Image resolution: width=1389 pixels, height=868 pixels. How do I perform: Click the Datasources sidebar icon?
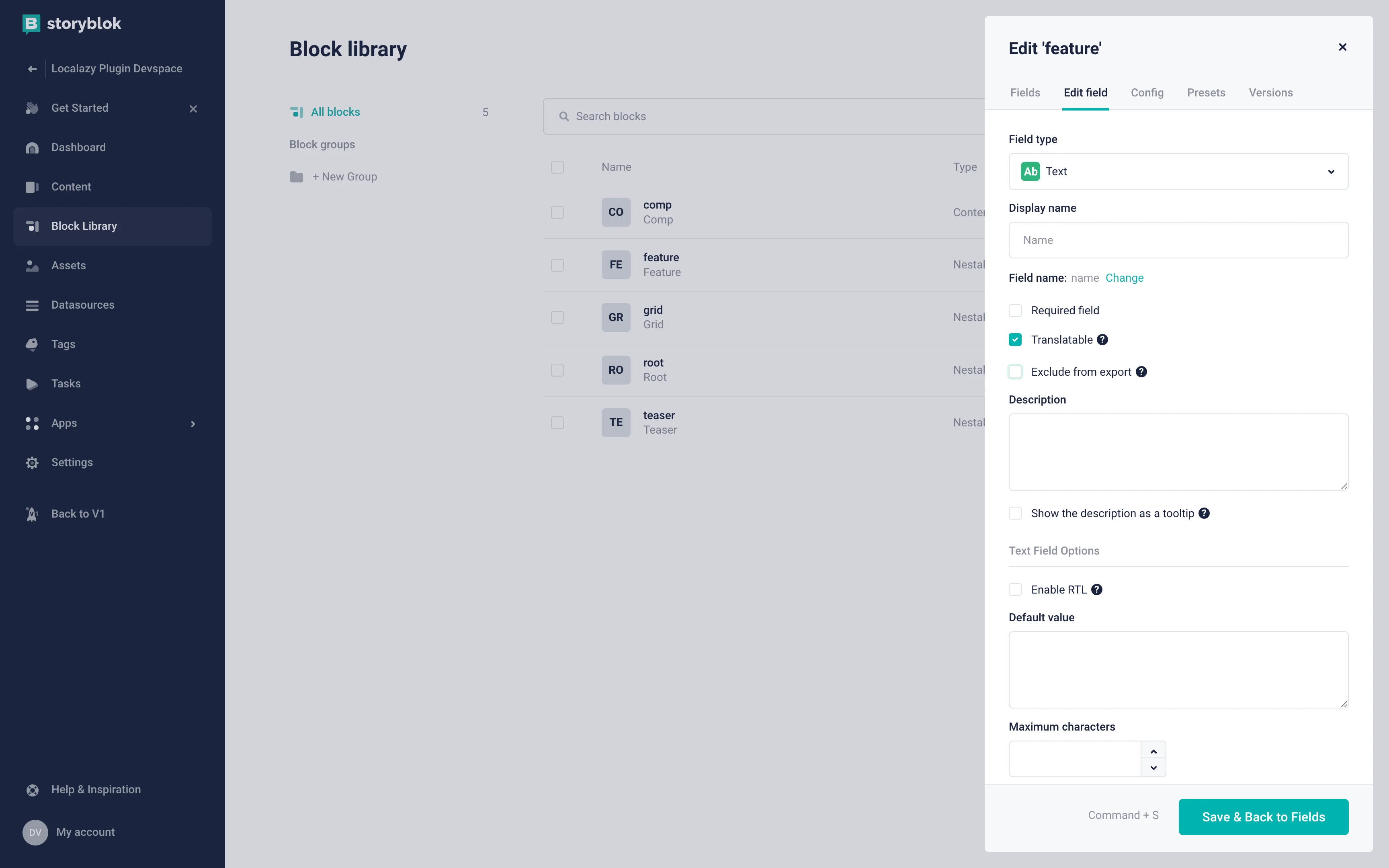(33, 304)
